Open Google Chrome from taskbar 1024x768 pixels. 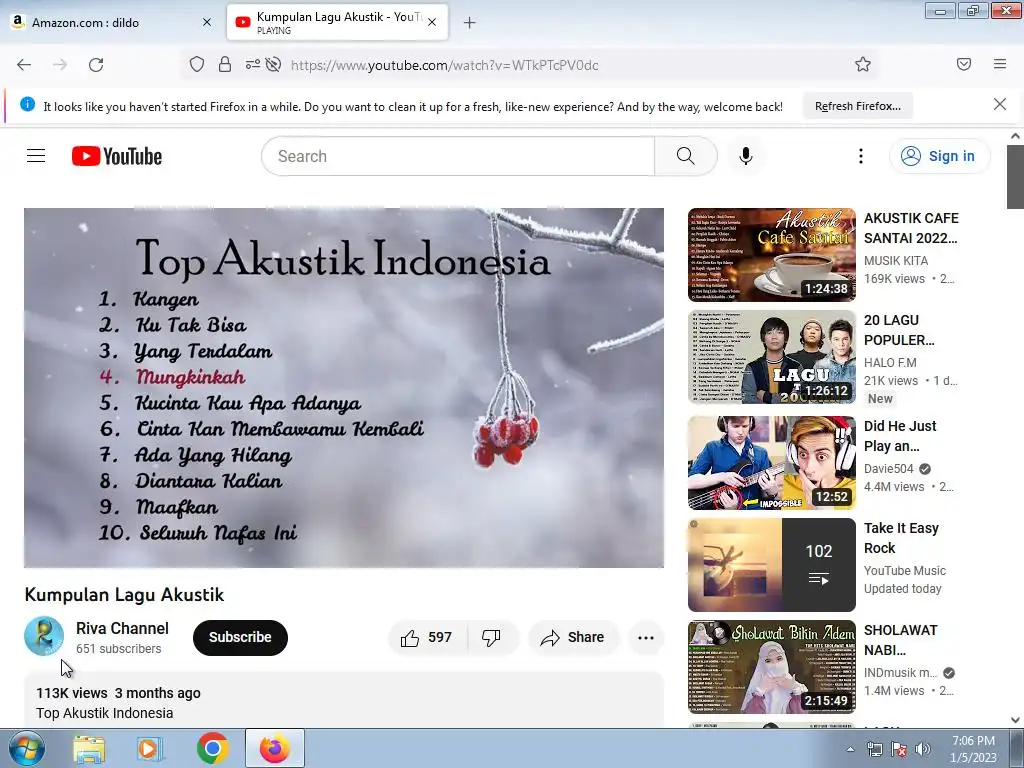pyautogui.click(x=212, y=748)
